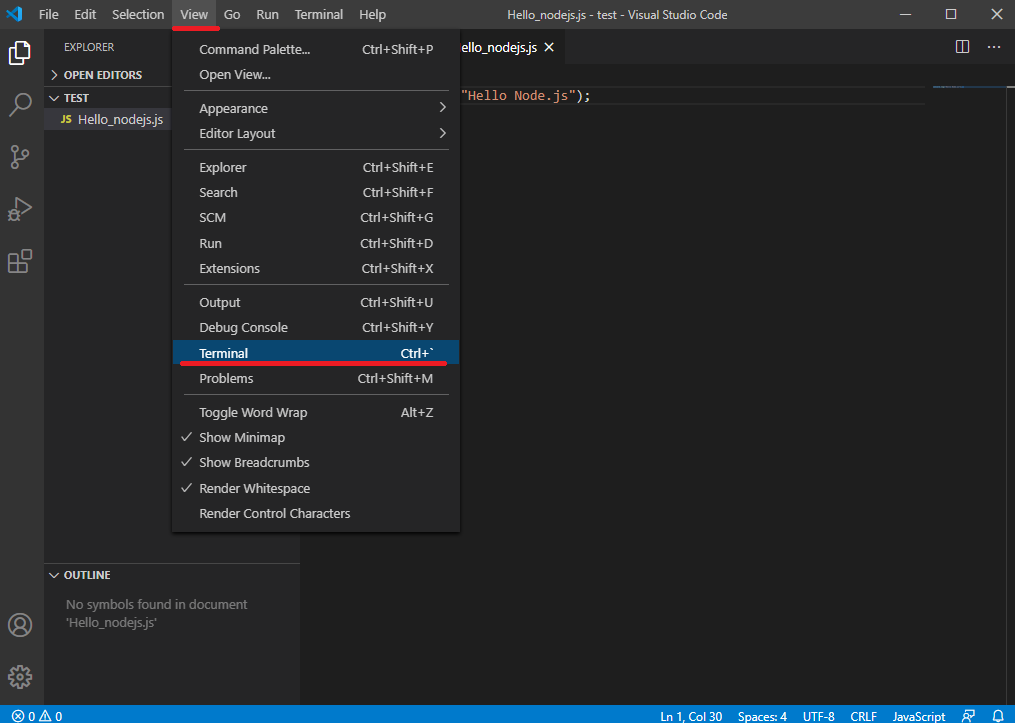
Task: Toggle Show Breadcrumbs option
Action: (x=316, y=463)
